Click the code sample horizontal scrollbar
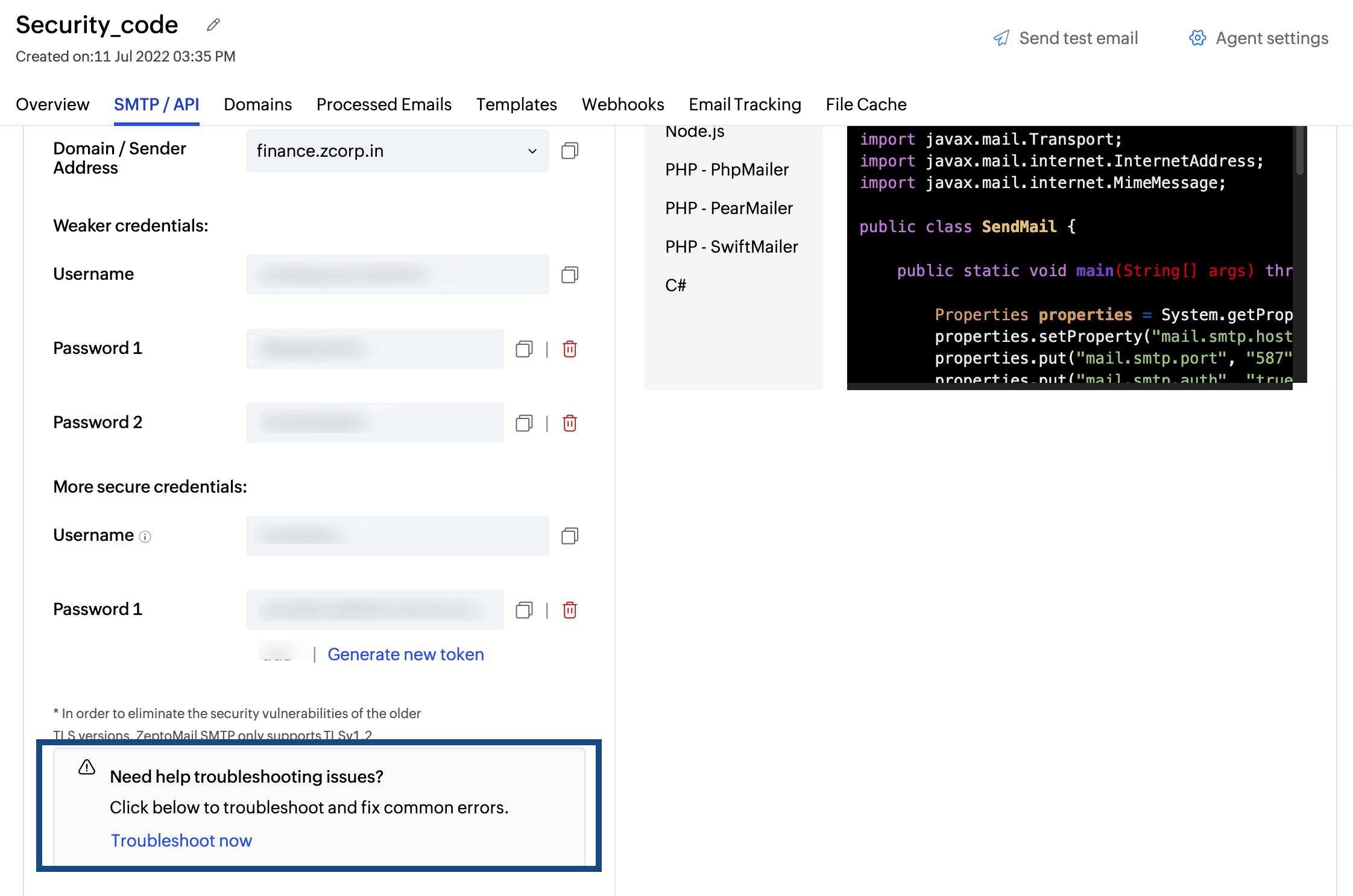 (1070, 386)
